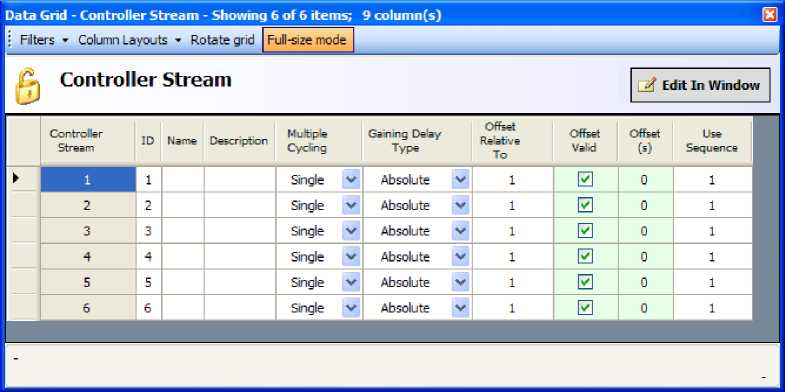Close the Data Grid window

[769, 15]
